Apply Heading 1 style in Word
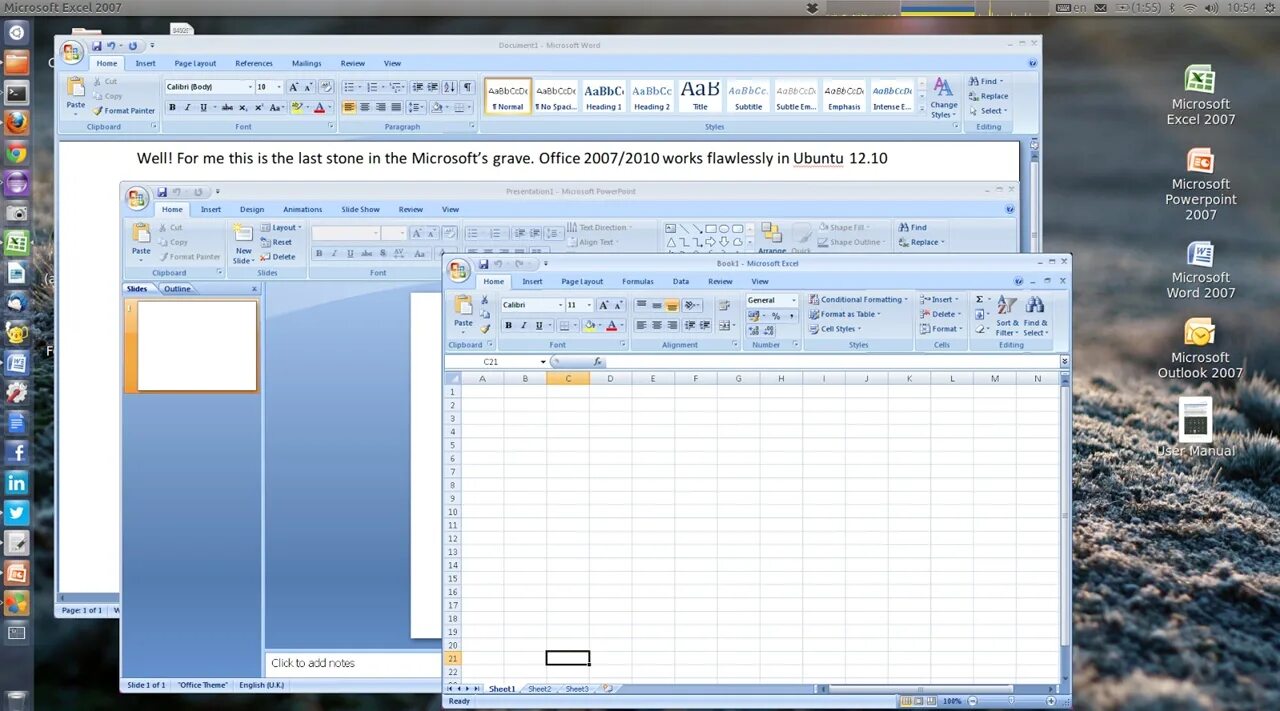 coord(604,96)
